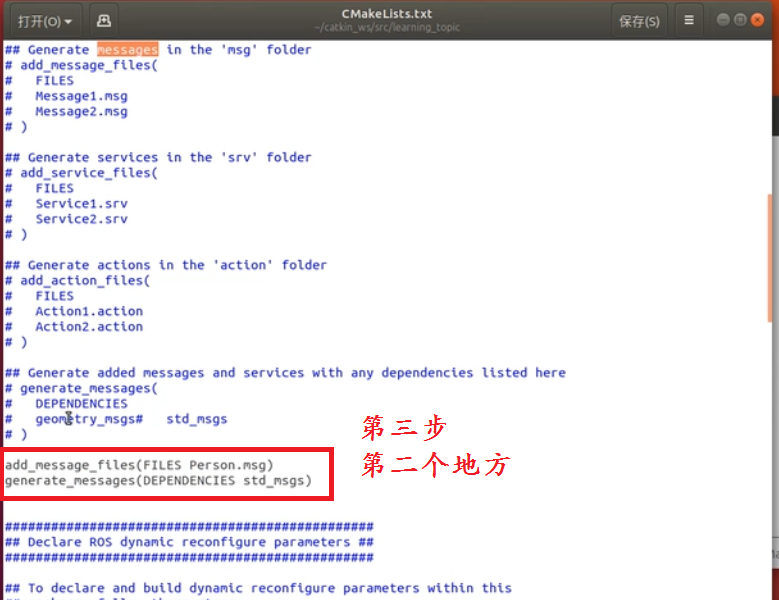Screen dimensions: 779x600
Task: Click the window title 'CMakeLists.txt'
Action: click(387, 14)
